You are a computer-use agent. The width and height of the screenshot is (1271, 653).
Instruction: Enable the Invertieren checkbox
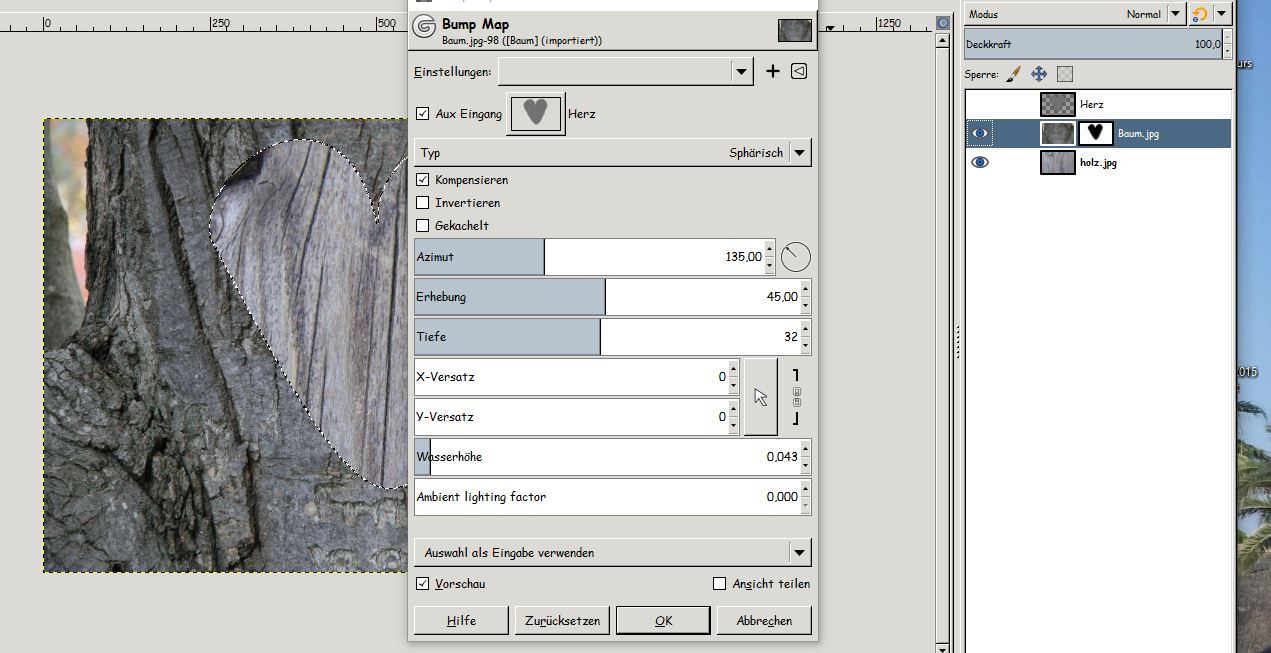point(422,203)
